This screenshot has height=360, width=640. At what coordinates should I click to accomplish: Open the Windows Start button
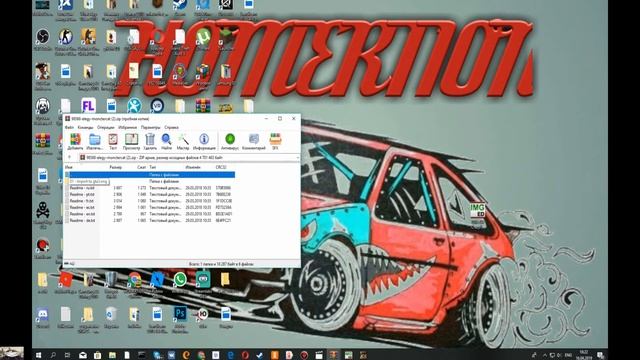tap(38, 355)
